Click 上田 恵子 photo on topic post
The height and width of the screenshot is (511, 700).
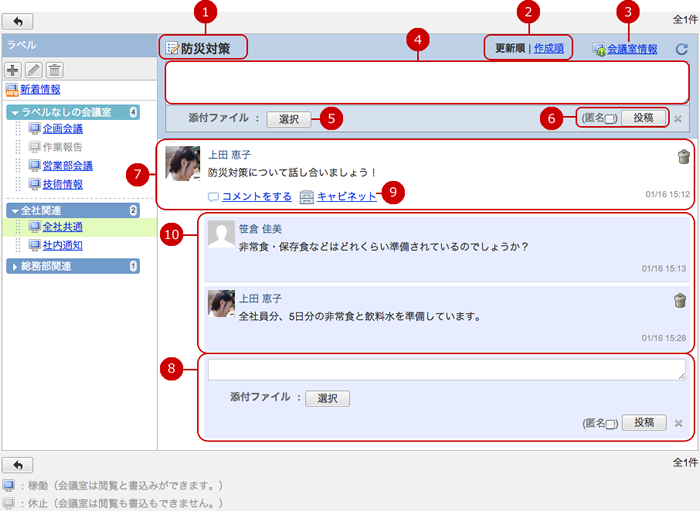(x=183, y=163)
